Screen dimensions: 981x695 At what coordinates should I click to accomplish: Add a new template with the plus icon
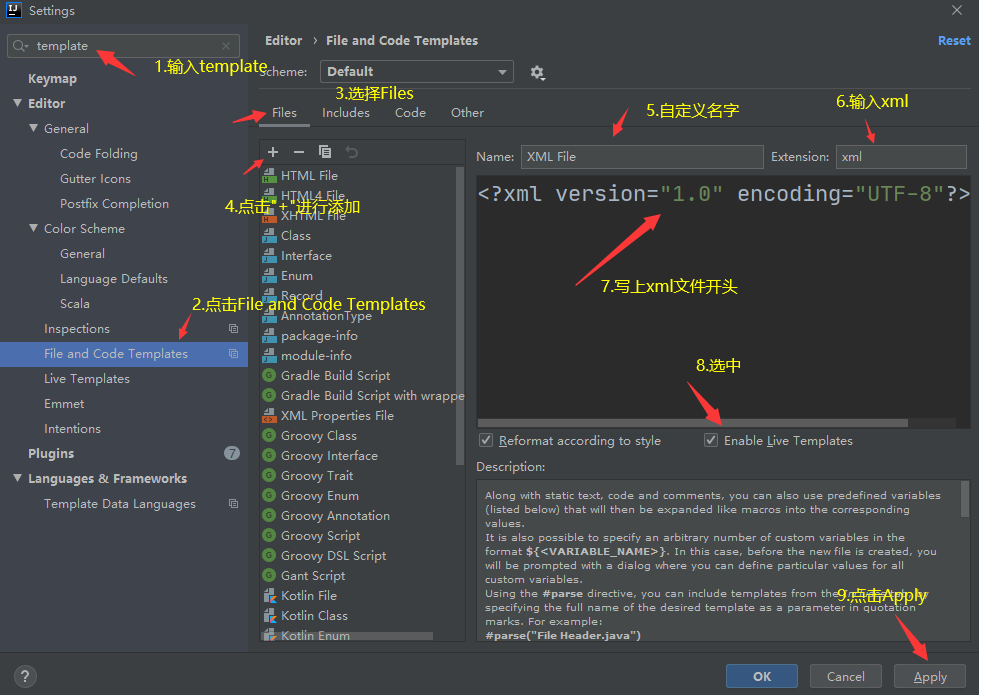(272, 151)
